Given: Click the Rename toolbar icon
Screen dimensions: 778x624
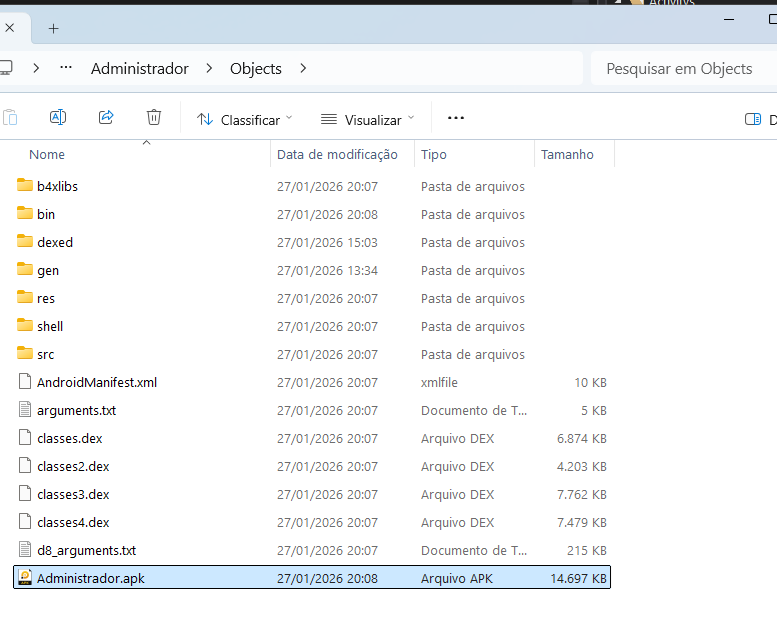Looking at the screenshot, I should 58,118.
